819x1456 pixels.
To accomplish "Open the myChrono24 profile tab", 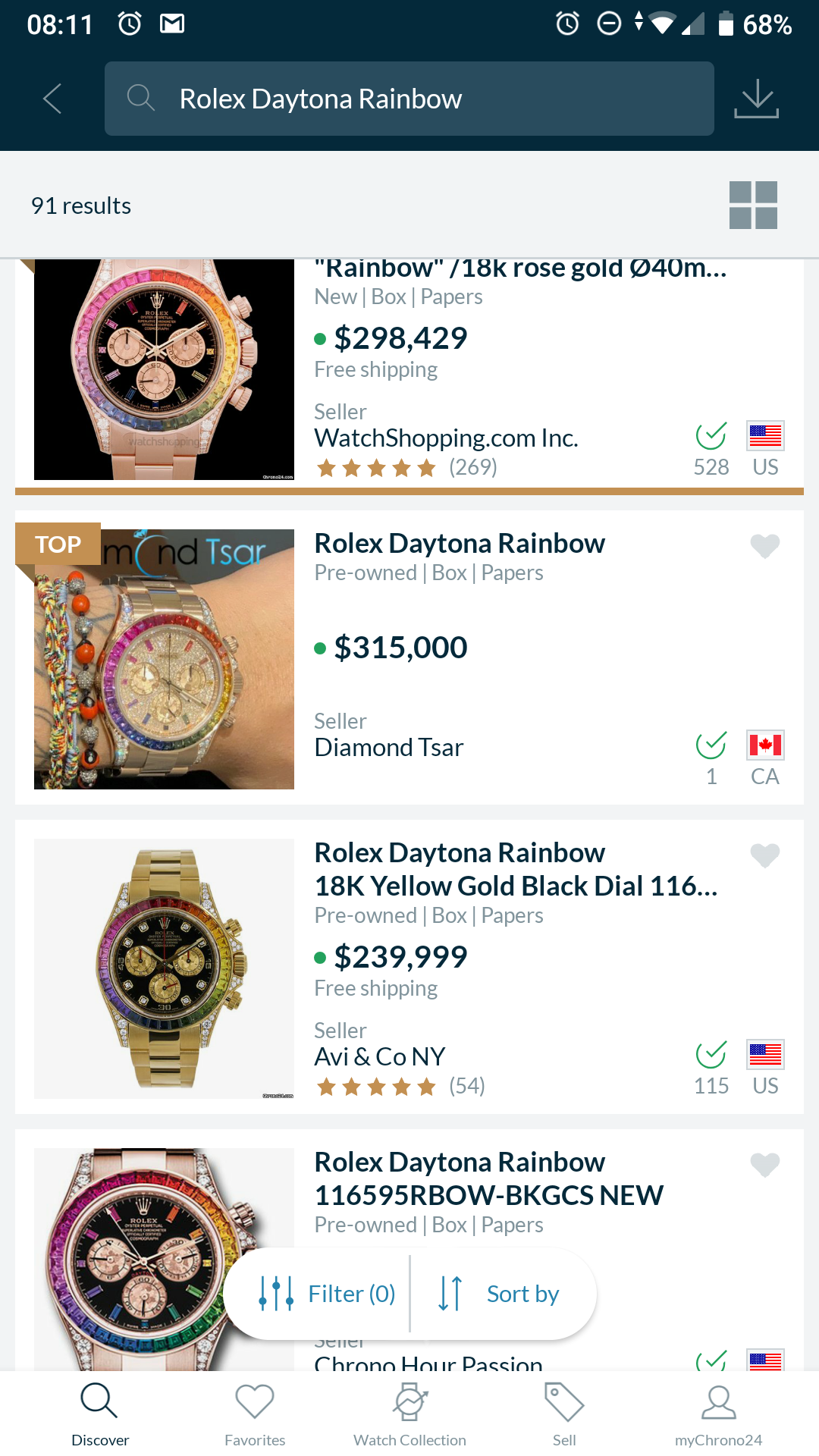I will click(x=718, y=1414).
